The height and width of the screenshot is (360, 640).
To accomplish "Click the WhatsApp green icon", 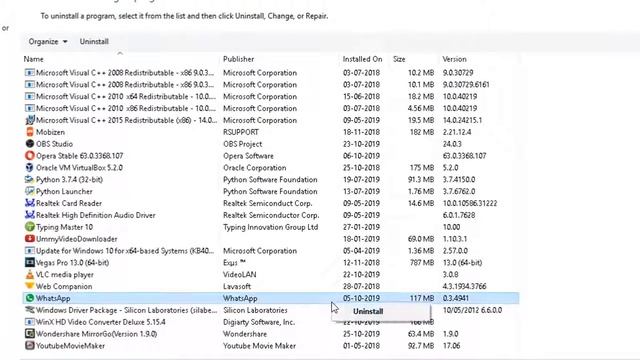I will click(29, 298).
